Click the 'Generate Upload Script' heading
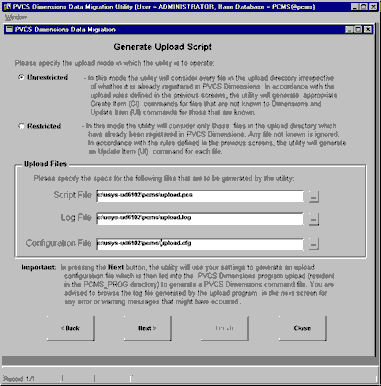Viewport: 381px width, 386px height. click(163, 47)
